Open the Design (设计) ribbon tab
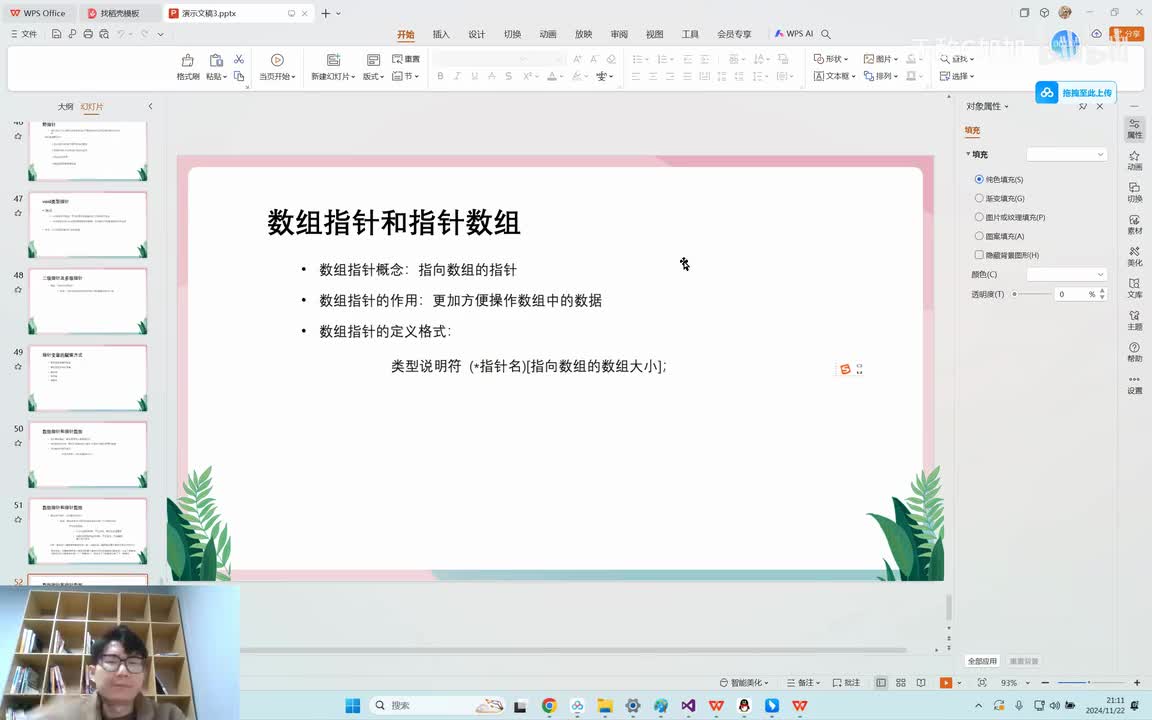 pos(477,35)
